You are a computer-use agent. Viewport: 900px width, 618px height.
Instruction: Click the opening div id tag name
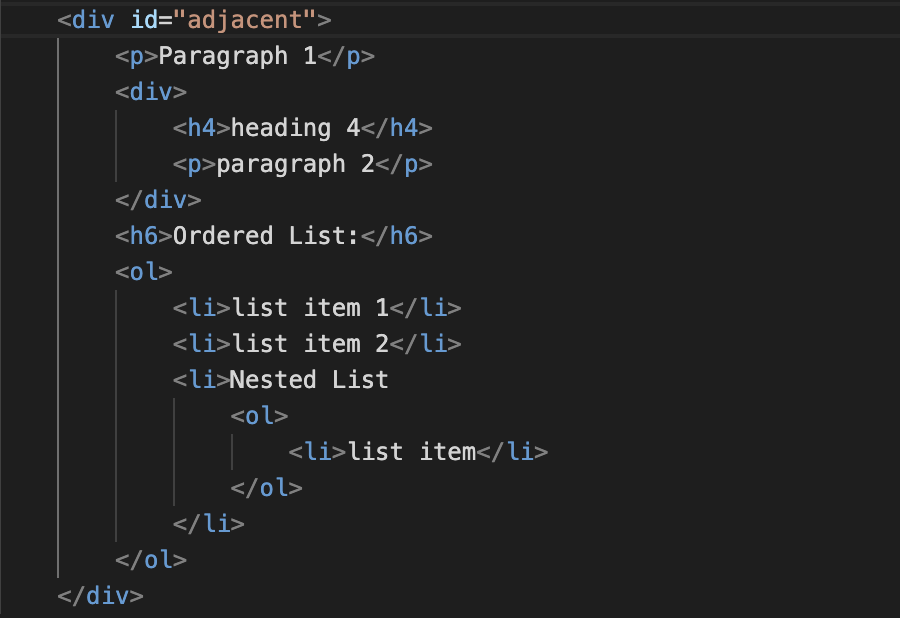click(94, 20)
